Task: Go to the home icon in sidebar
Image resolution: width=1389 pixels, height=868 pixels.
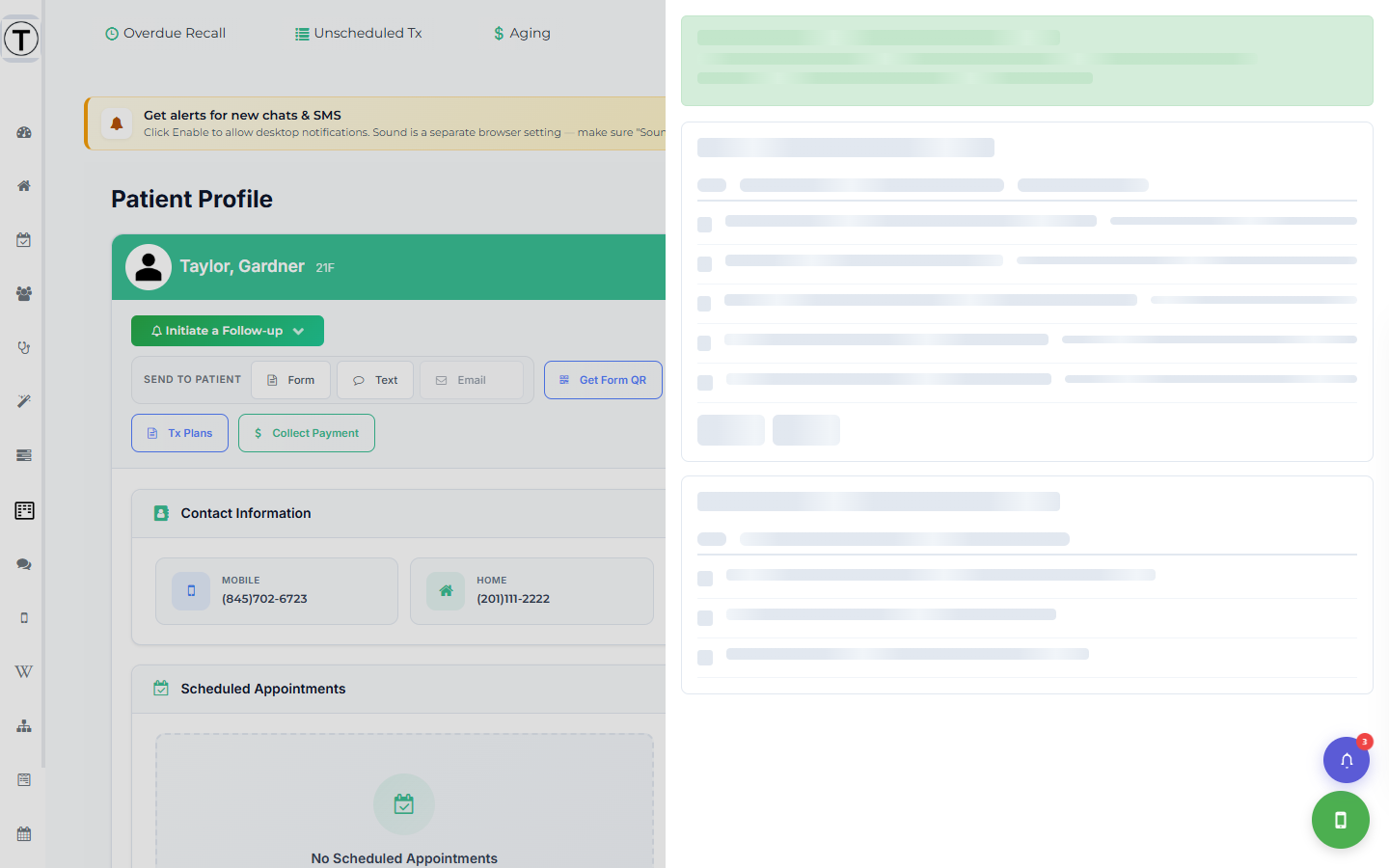Action: point(24,186)
